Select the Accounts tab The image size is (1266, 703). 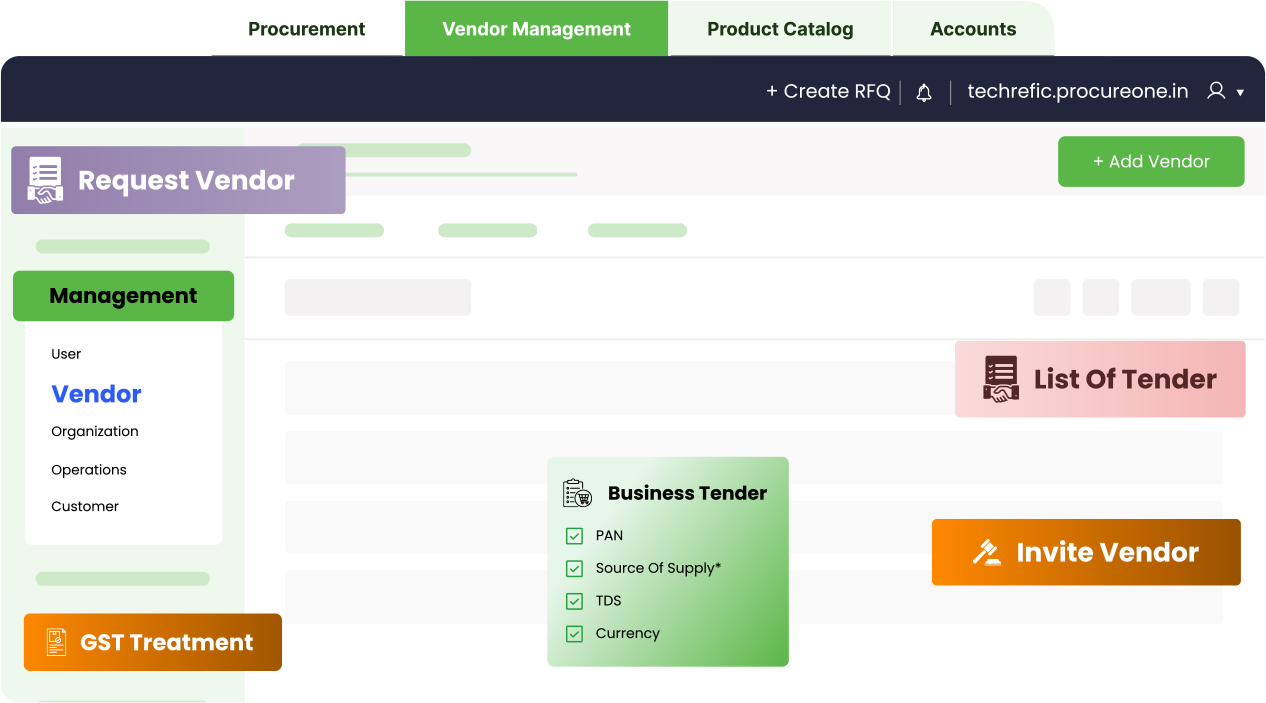pyautogui.click(x=973, y=29)
